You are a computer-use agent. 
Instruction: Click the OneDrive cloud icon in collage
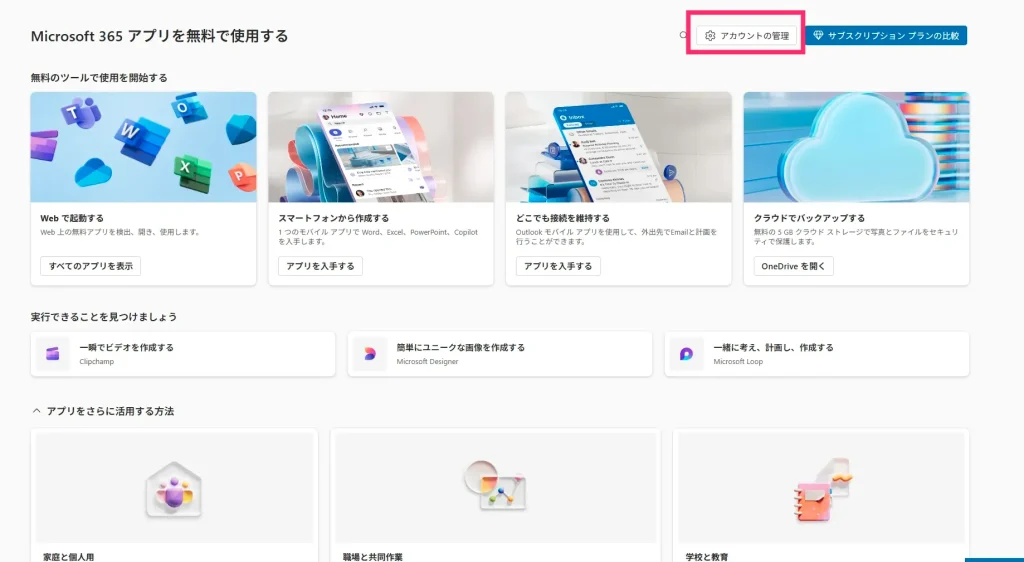[93, 172]
